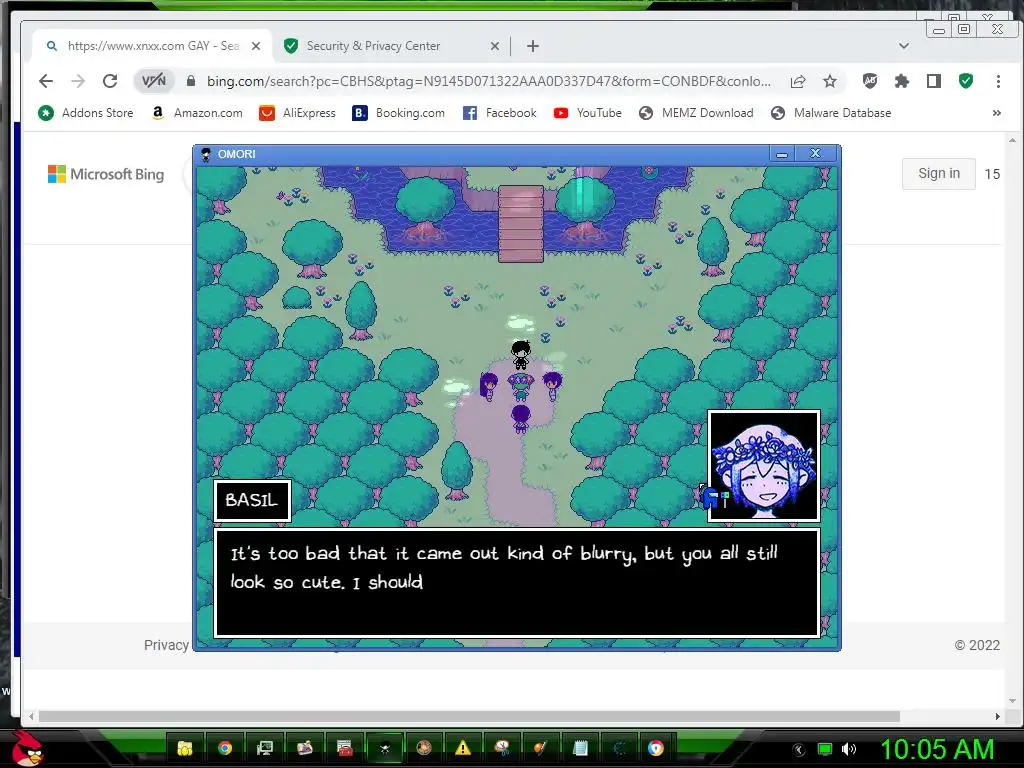The width and height of the screenshot is (1024, 768).
Task: Open the paint brush taskbar icon
Action: pos(541,748)
